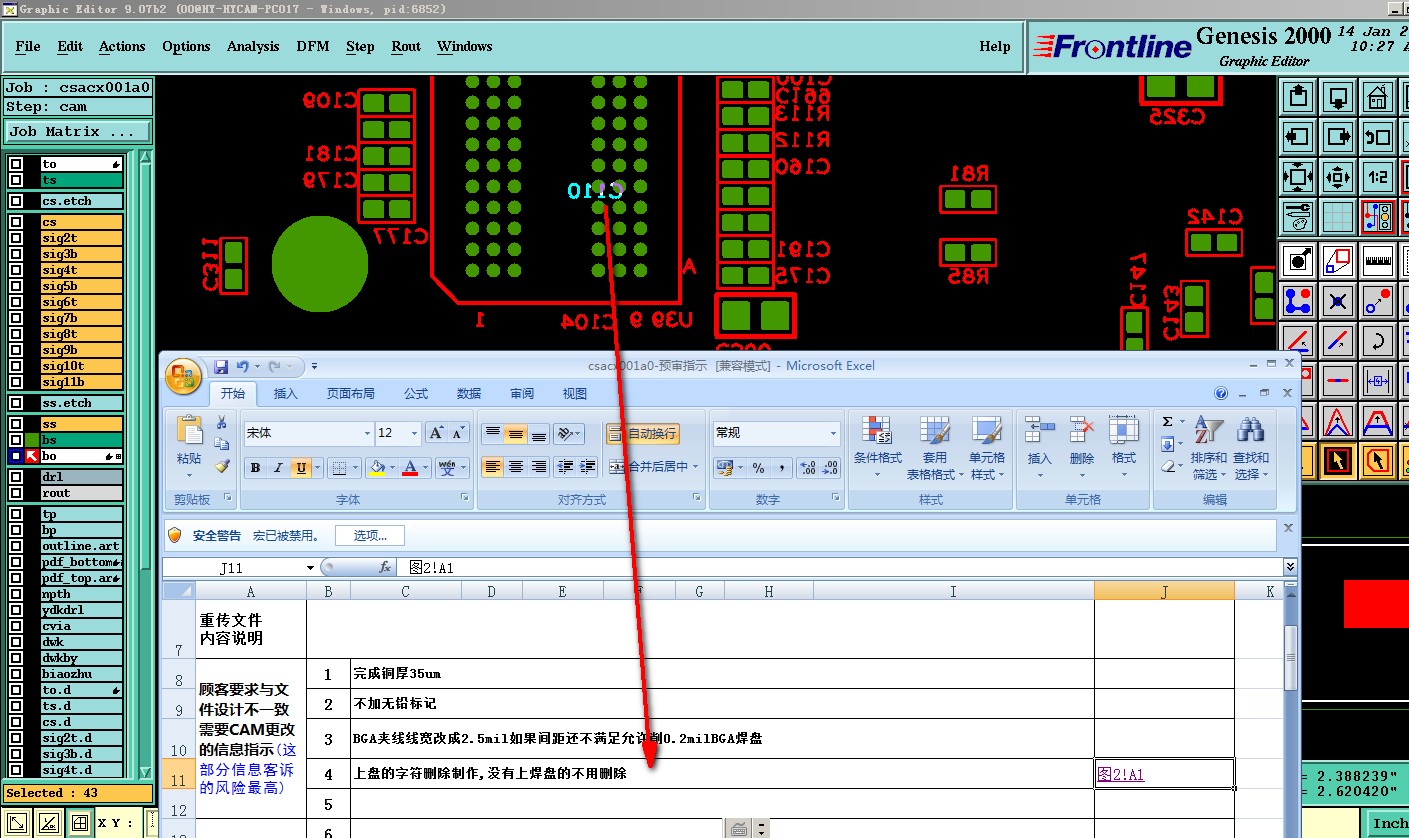Open the Genesis File menu
1409x838 pixels.
(x=28, y=46)
